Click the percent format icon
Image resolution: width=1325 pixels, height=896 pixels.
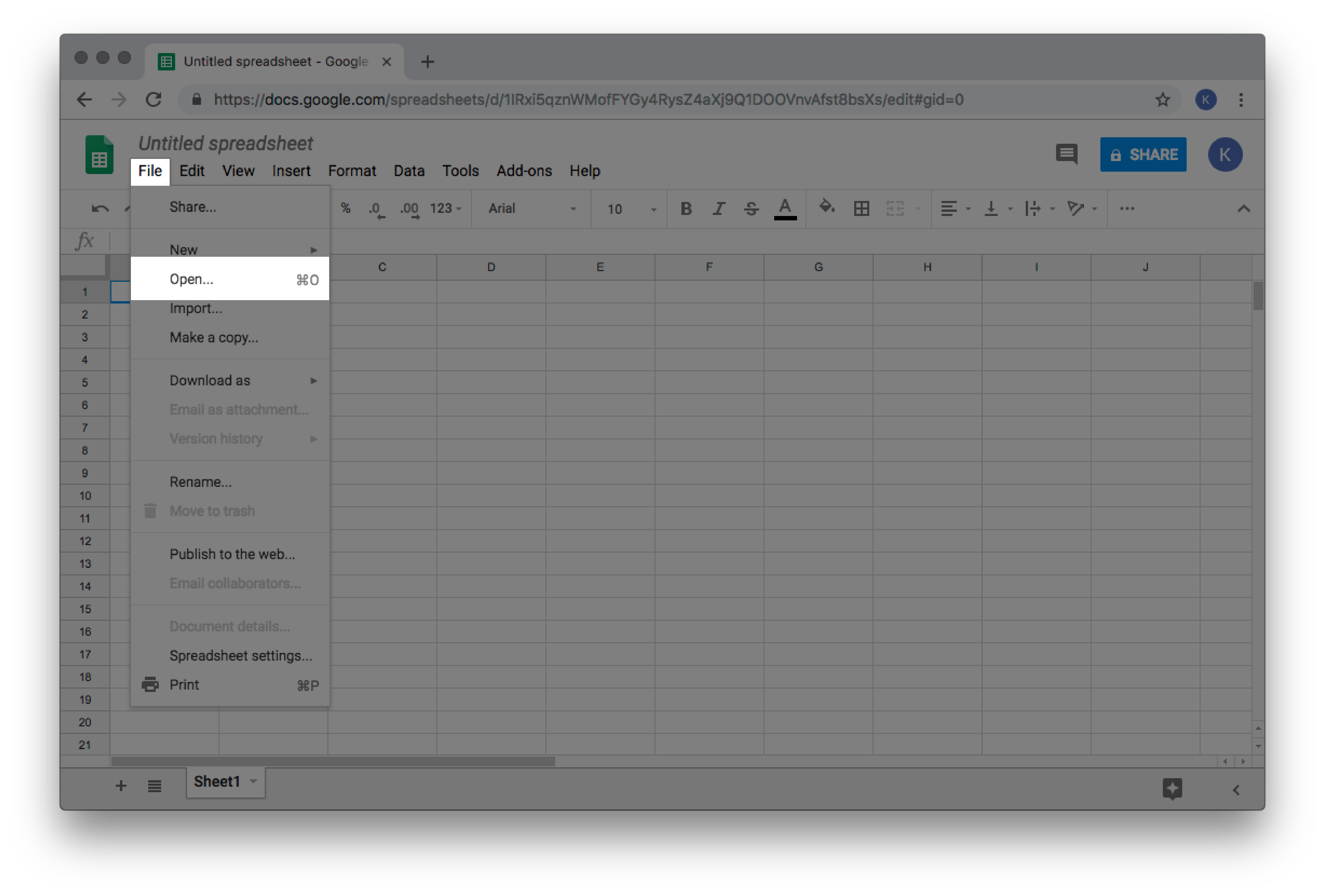point(346,208)
